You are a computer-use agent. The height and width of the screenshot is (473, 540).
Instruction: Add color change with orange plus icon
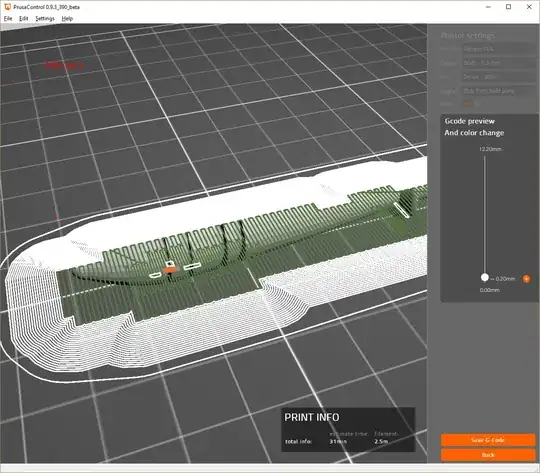[x=526, y=279]
